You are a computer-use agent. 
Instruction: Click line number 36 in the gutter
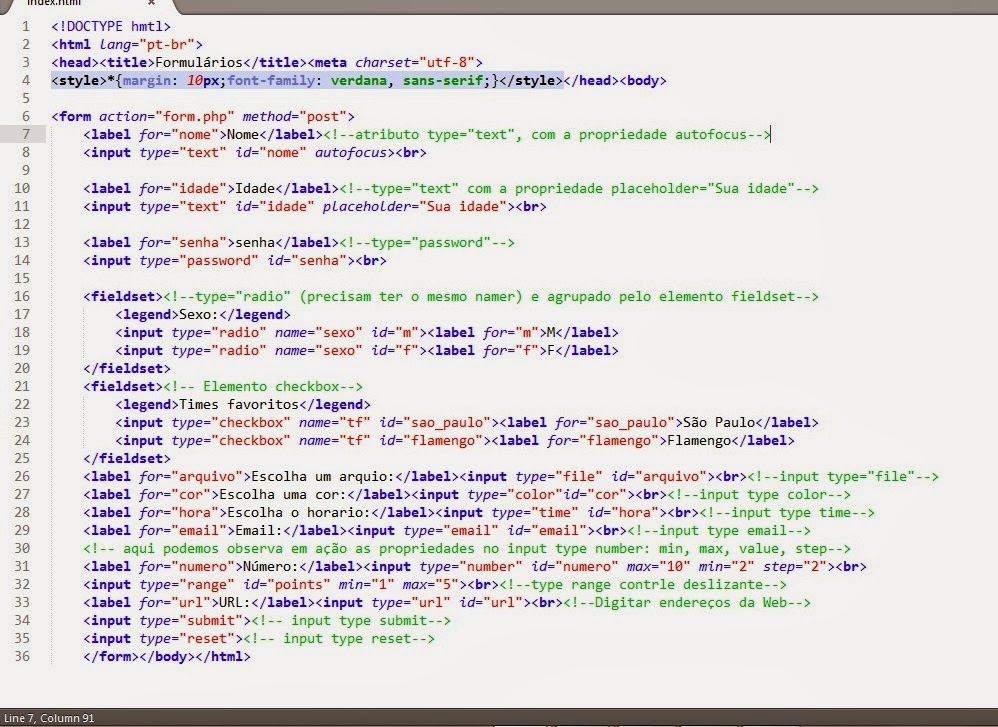click(x=22, y=657)
